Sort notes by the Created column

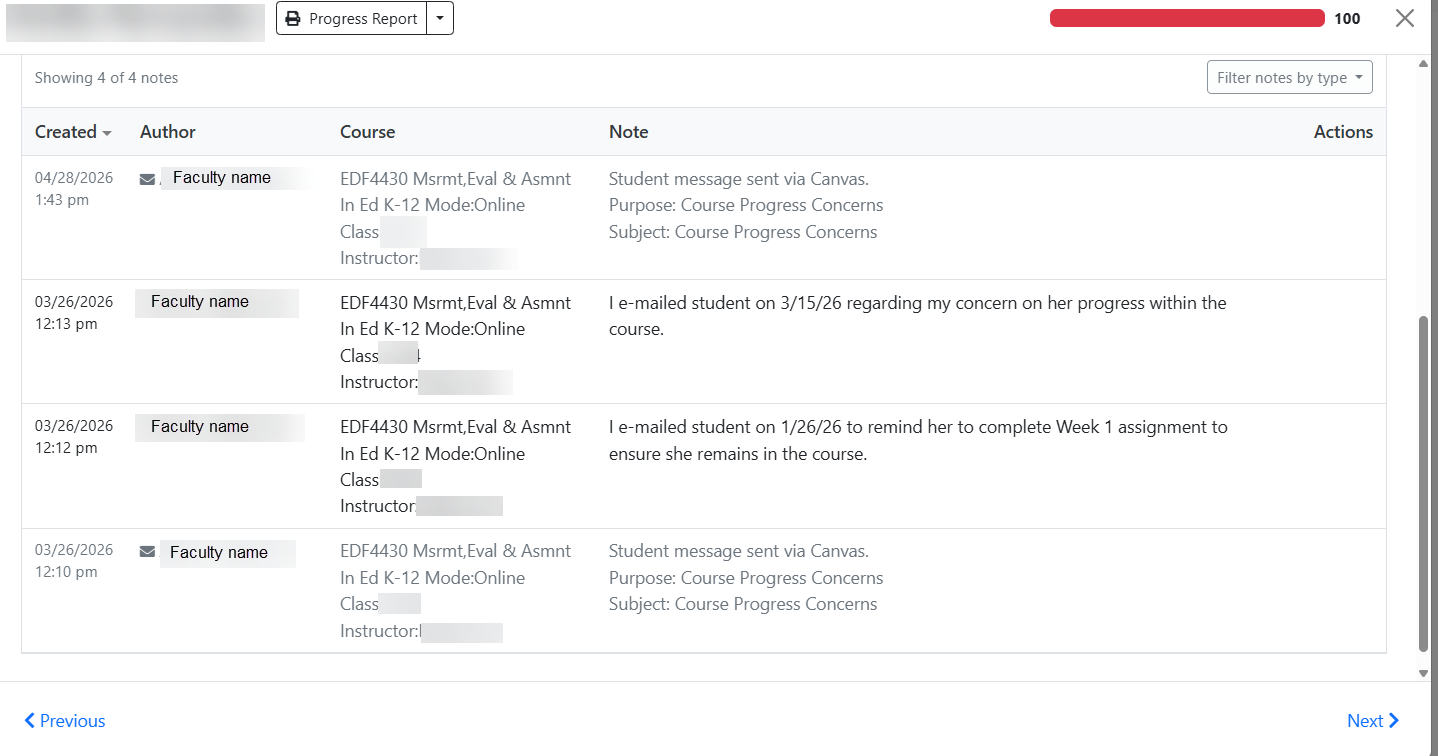[73, 132]
